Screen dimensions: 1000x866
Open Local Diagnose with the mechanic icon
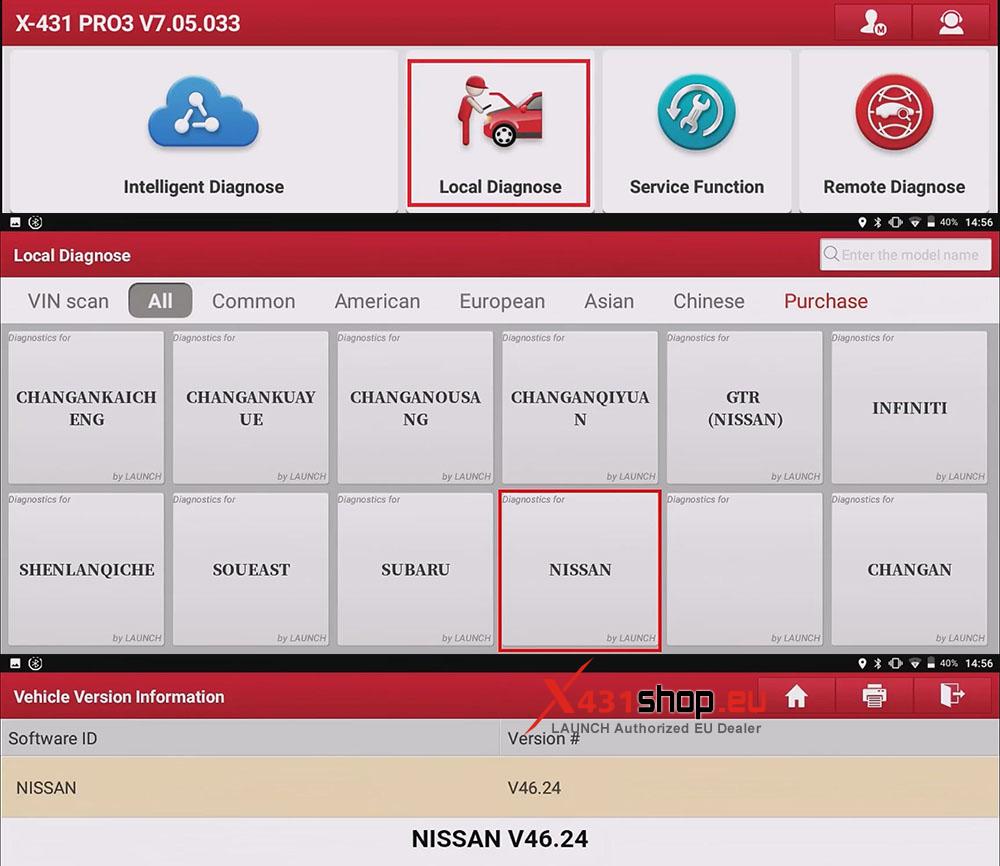click(x=499, y=133)
